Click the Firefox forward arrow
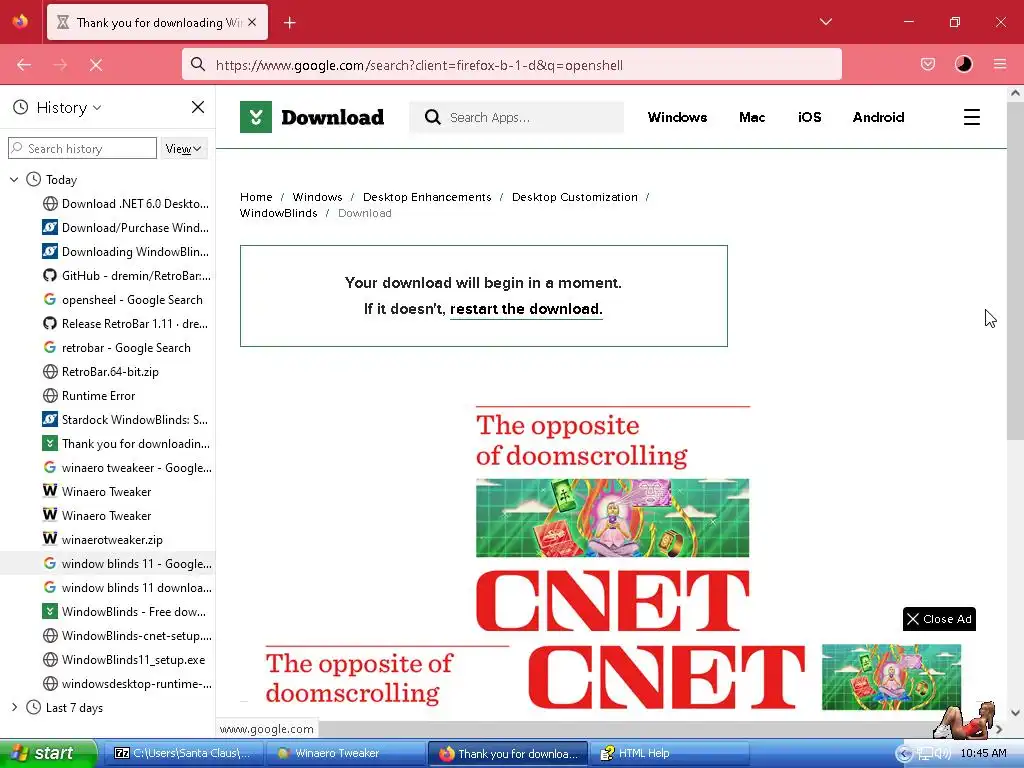Screen dimensions: 1024x768 [60, 65]
